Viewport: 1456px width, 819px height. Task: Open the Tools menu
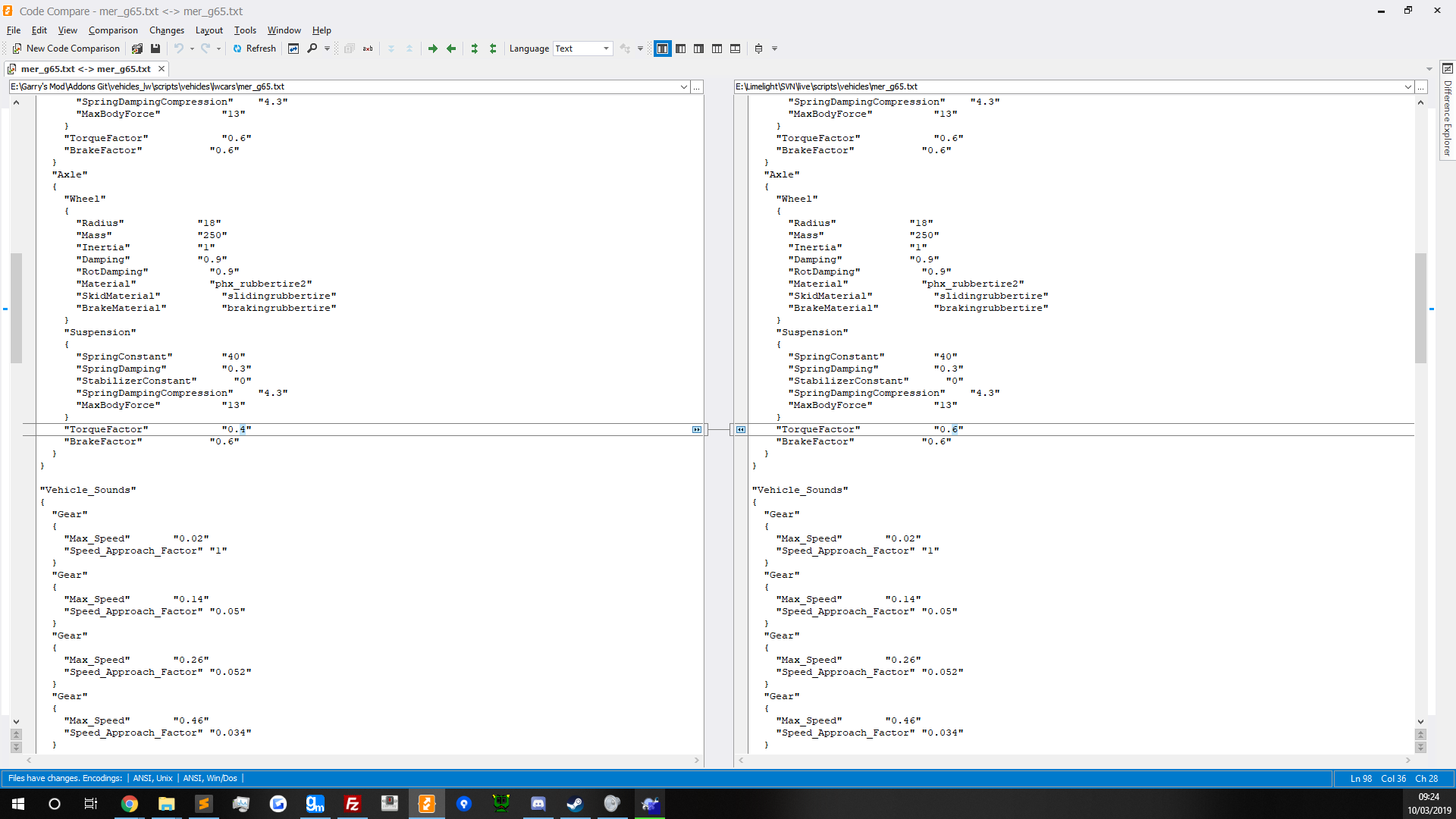(x=245, y=30)
